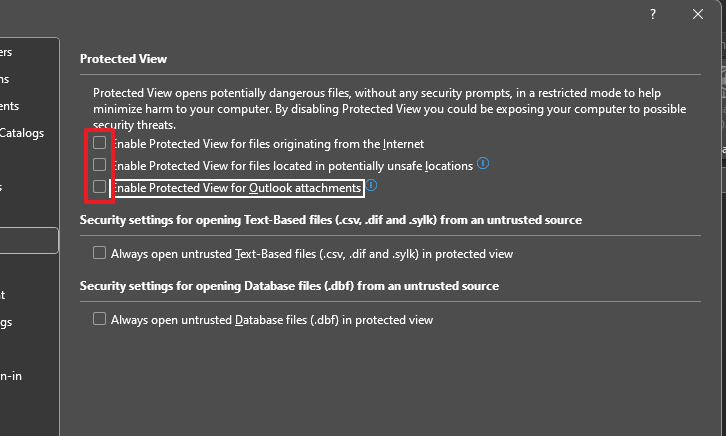Open the dialog Help question mark
This screenshot has width=726, height=436.
click(652, 14)
